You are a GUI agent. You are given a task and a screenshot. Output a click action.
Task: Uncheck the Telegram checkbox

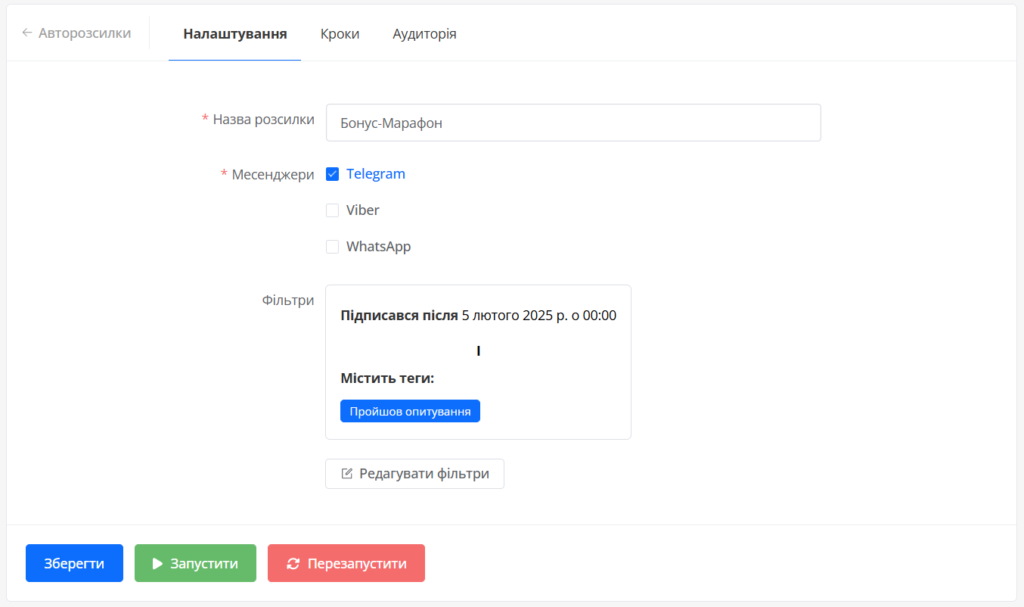click(x=333, y=174)
